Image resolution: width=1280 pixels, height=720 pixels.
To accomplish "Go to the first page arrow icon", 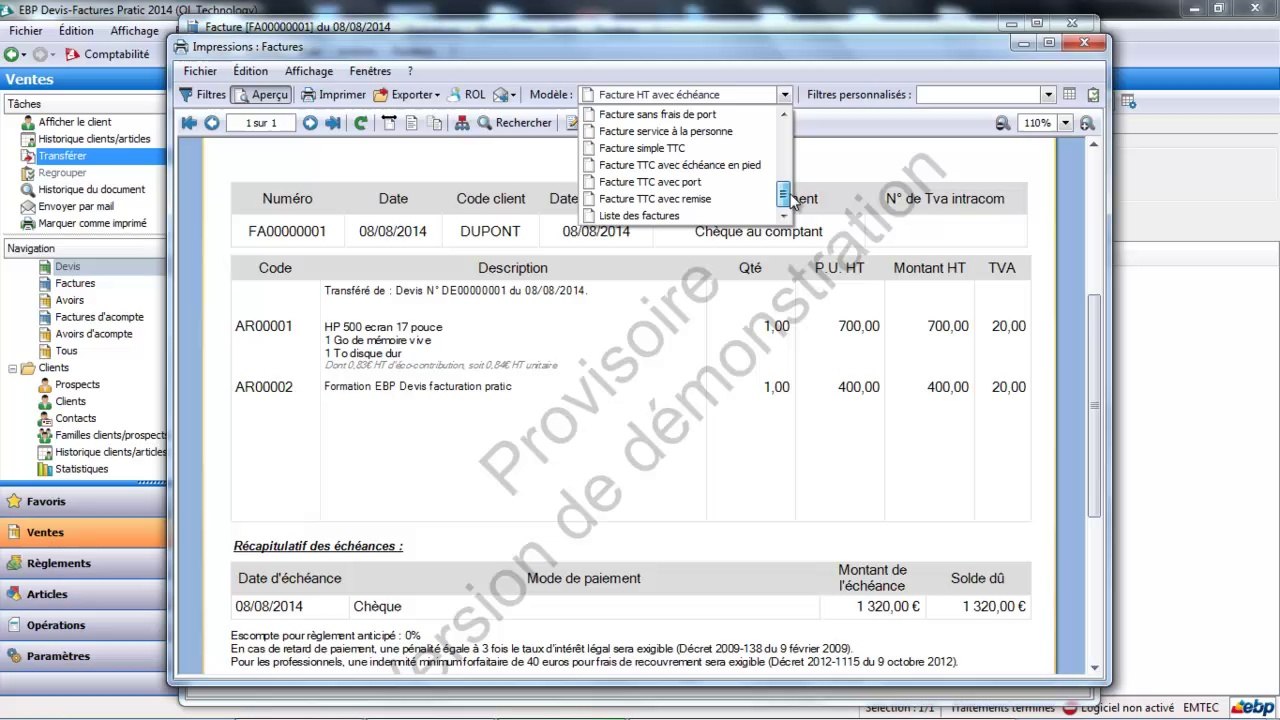I will (x=189, y=123).
